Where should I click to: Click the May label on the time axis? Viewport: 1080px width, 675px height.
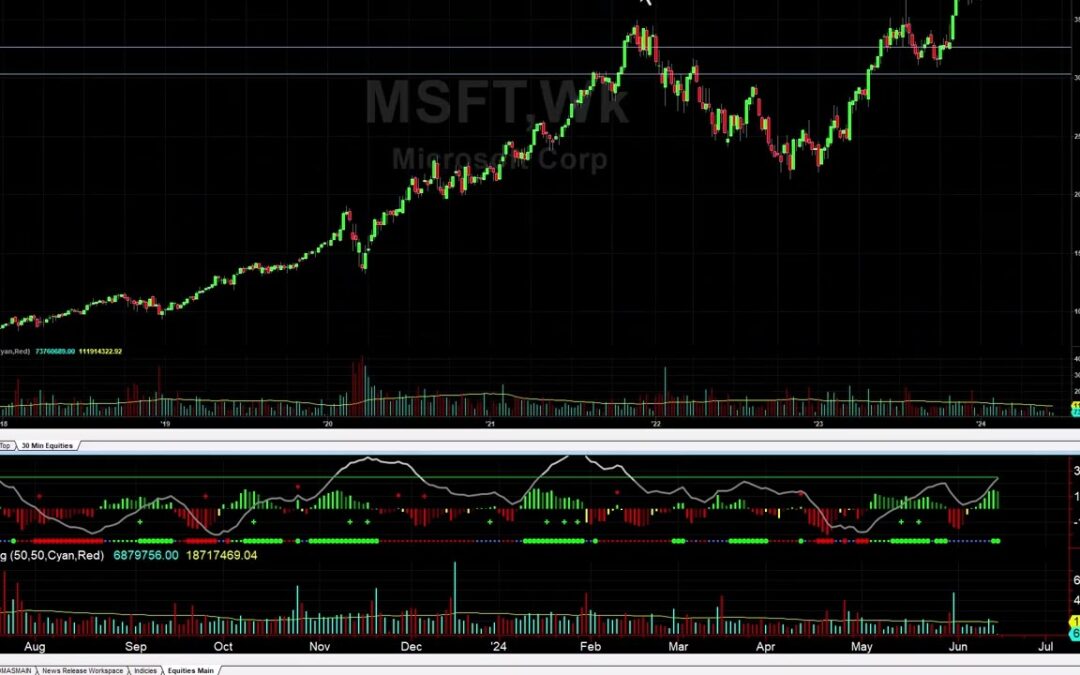point(862,647)
